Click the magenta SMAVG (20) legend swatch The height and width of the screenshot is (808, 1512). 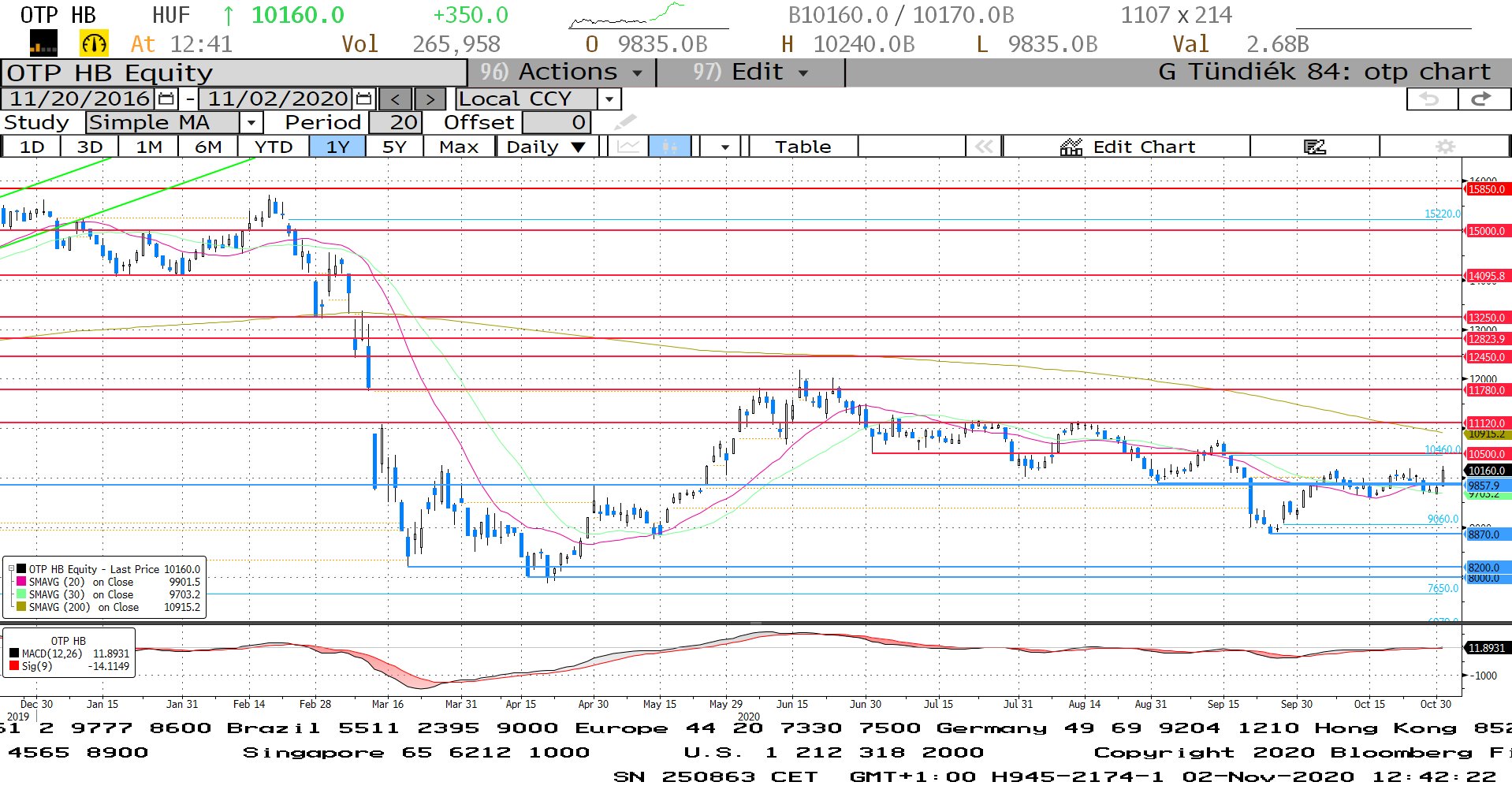[21, 581]
